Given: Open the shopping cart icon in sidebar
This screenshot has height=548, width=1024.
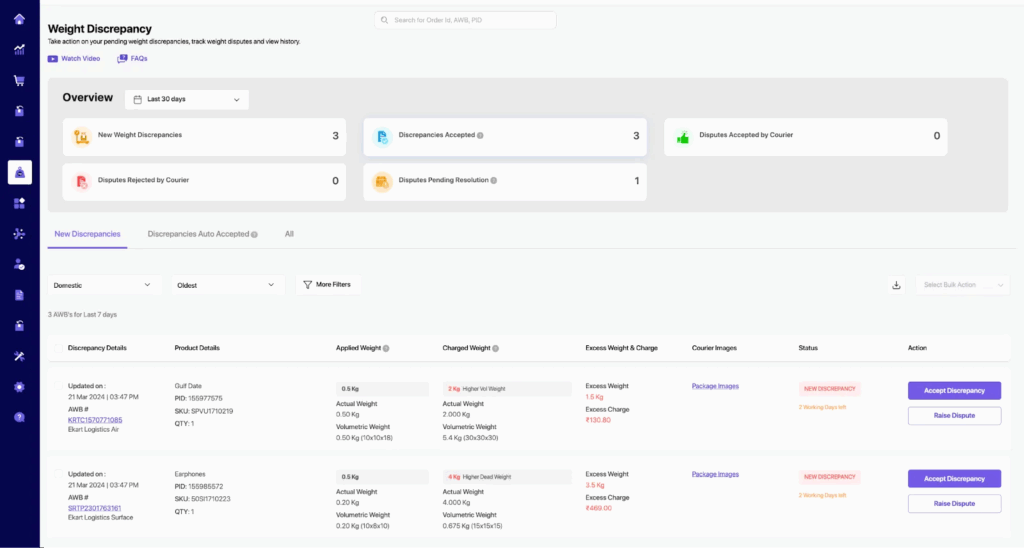Looking at the screenshot, I should [x=19, y=80].
